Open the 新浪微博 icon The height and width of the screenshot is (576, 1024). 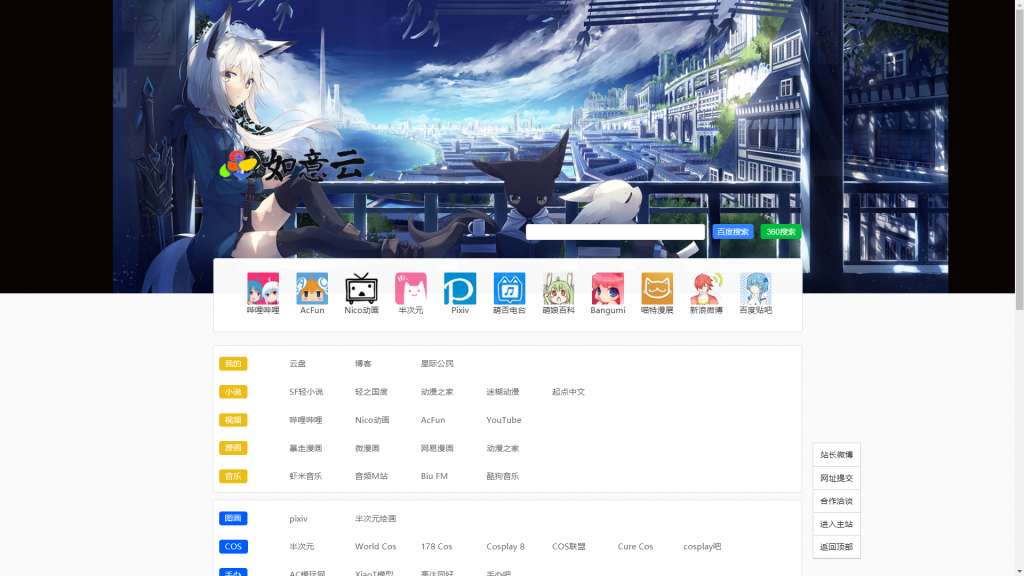click(x=706, y=289)
